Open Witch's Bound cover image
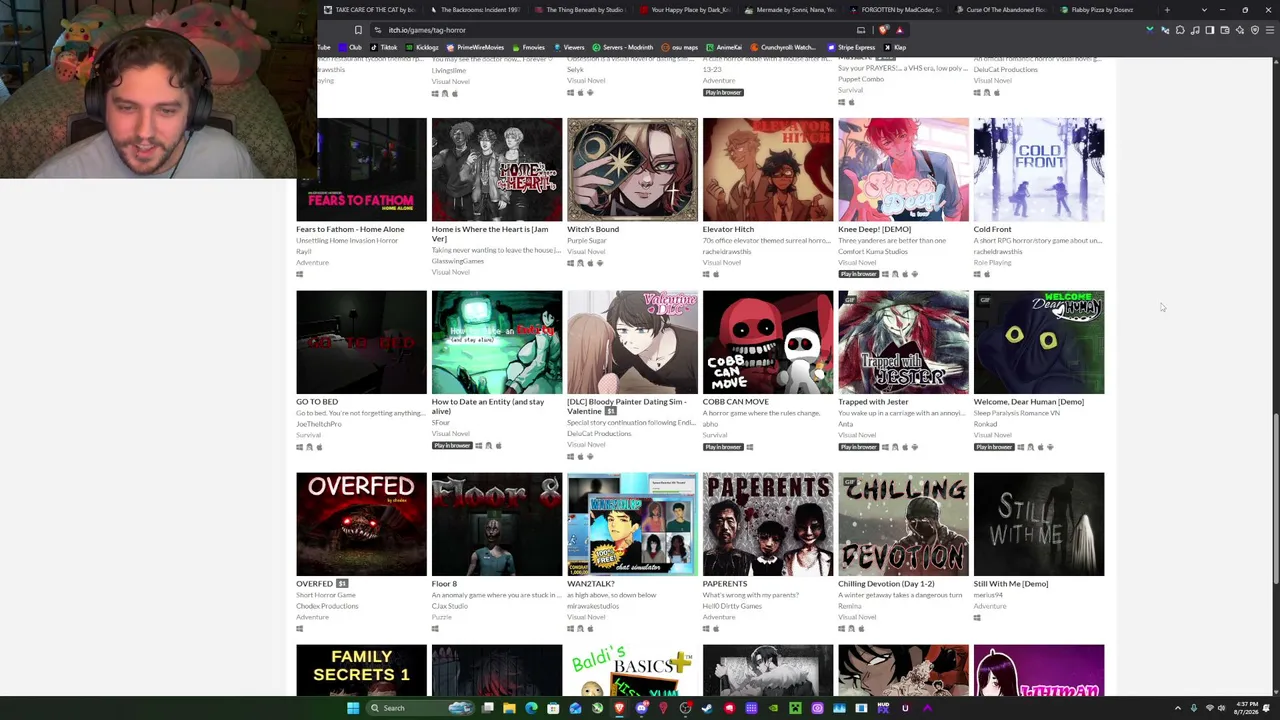 [632, 170]
